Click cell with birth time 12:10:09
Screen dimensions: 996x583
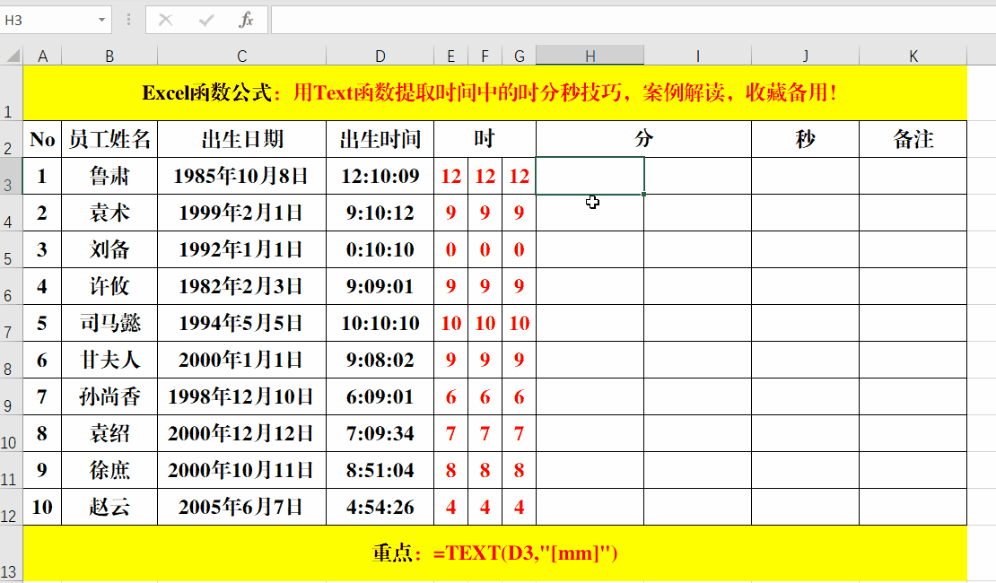click(380, 176)
